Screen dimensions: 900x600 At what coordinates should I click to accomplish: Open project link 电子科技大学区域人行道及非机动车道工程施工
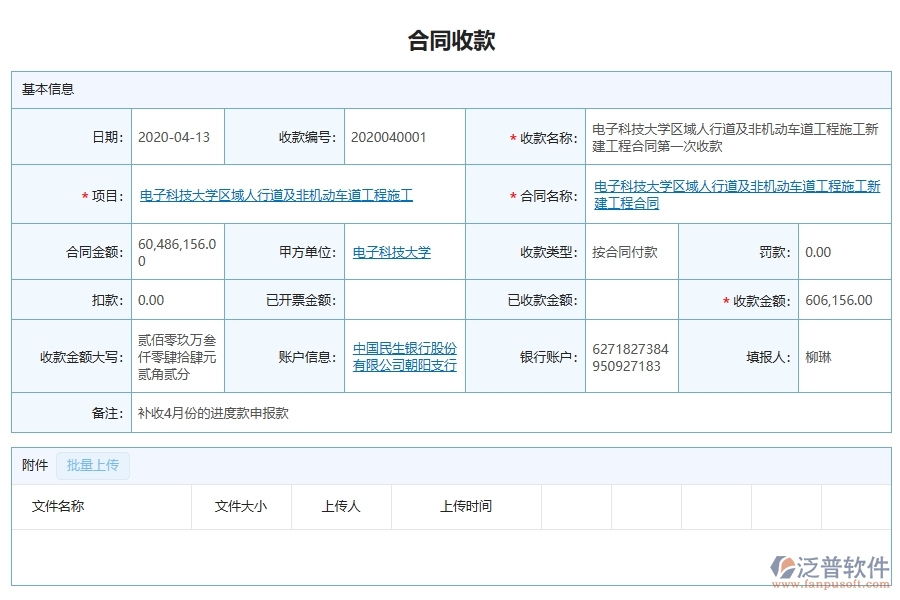click(x=275, y=194)
